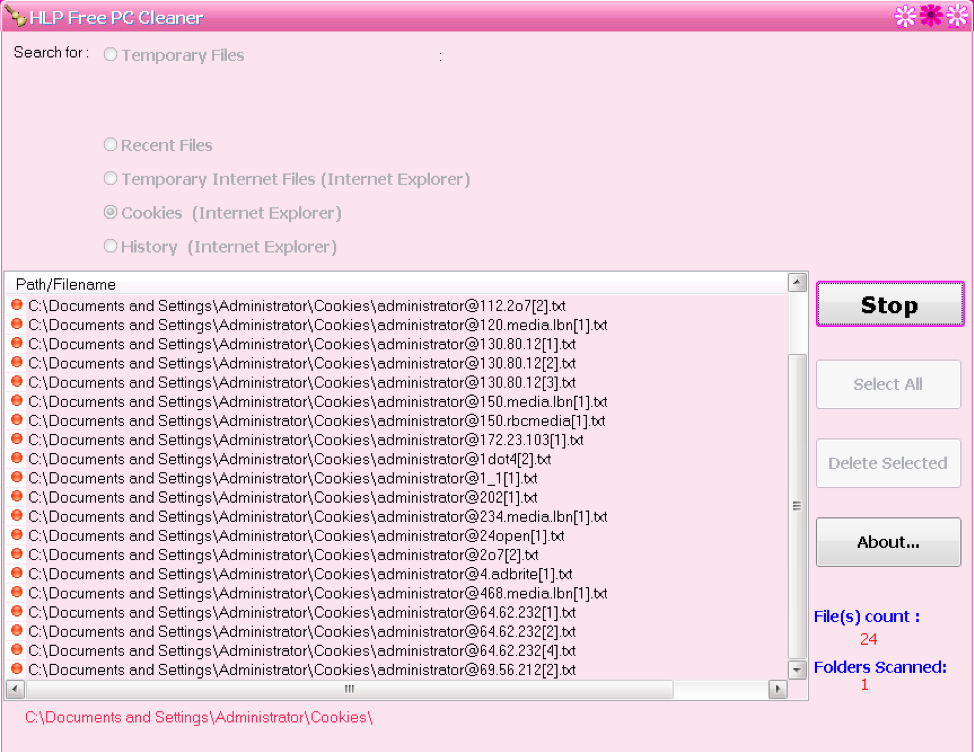Image resolution: width=974 pixels, height=752 pixels.
Task: Choose the Recent Files search option
Action: [x=111, y=145]
